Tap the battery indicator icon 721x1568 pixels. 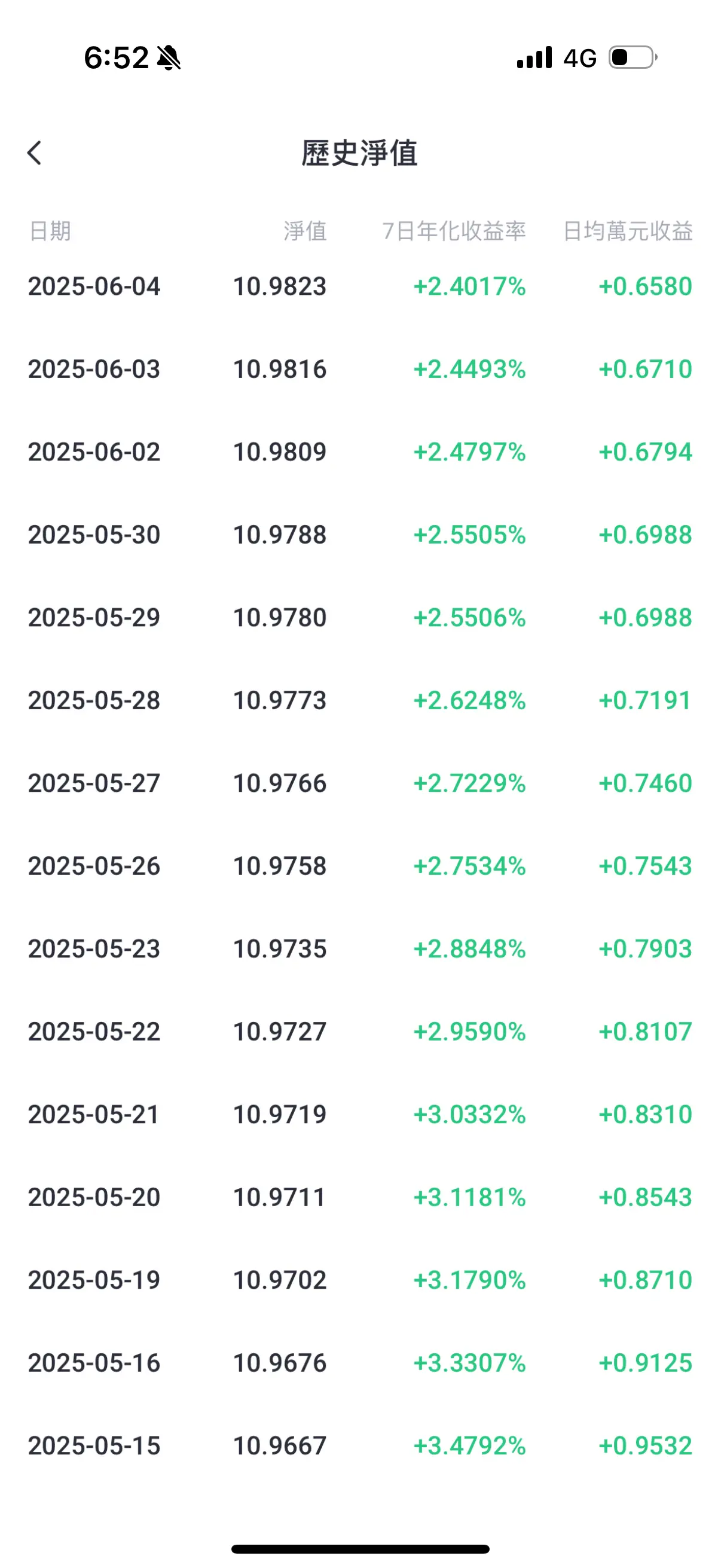pos(633,58)
